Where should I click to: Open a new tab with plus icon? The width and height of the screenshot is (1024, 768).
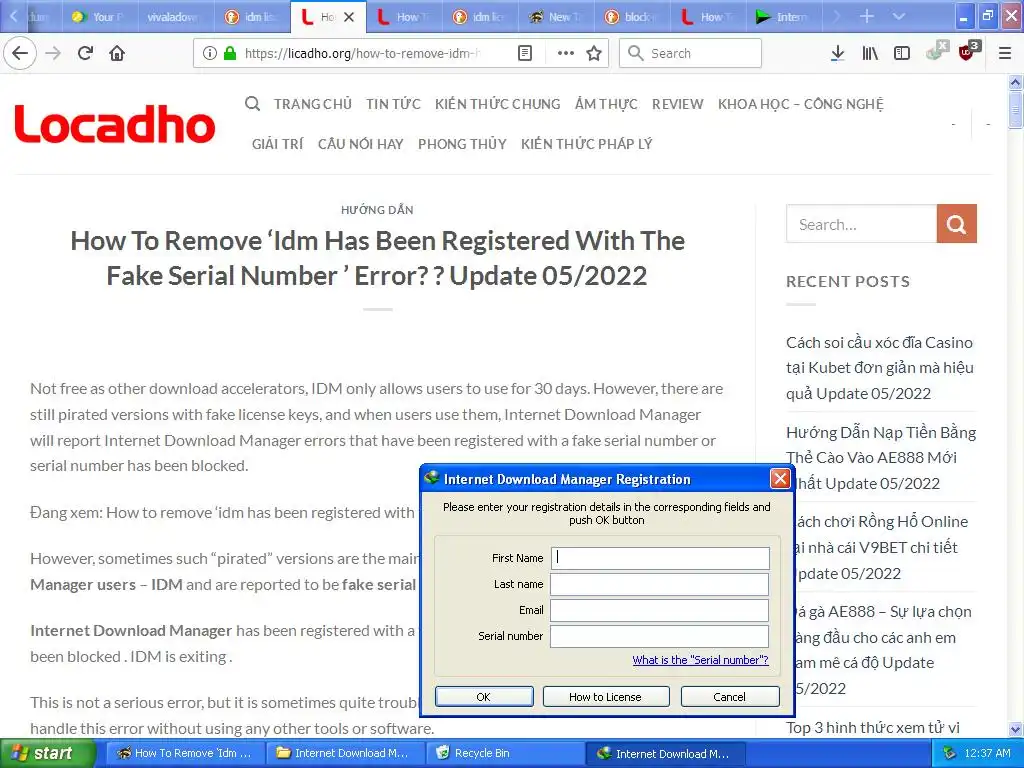(867, 16)
